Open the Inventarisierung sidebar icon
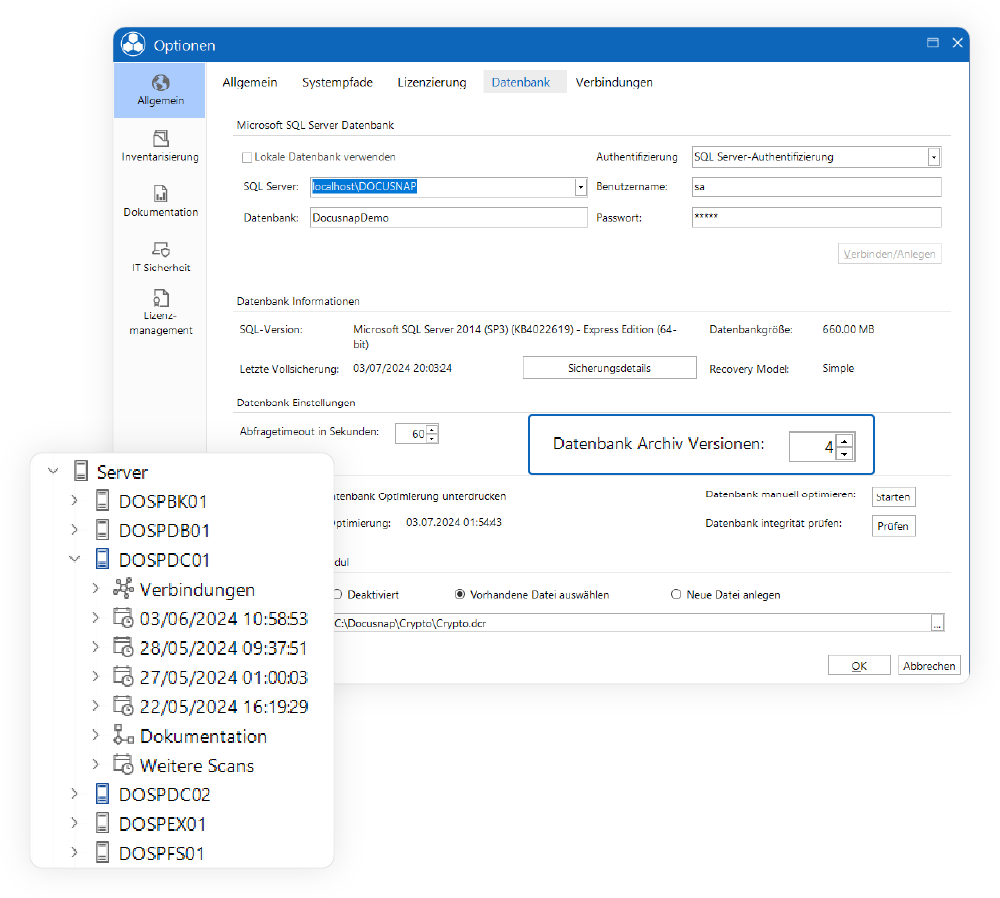The image size is (1000, 898). [161, 138]
